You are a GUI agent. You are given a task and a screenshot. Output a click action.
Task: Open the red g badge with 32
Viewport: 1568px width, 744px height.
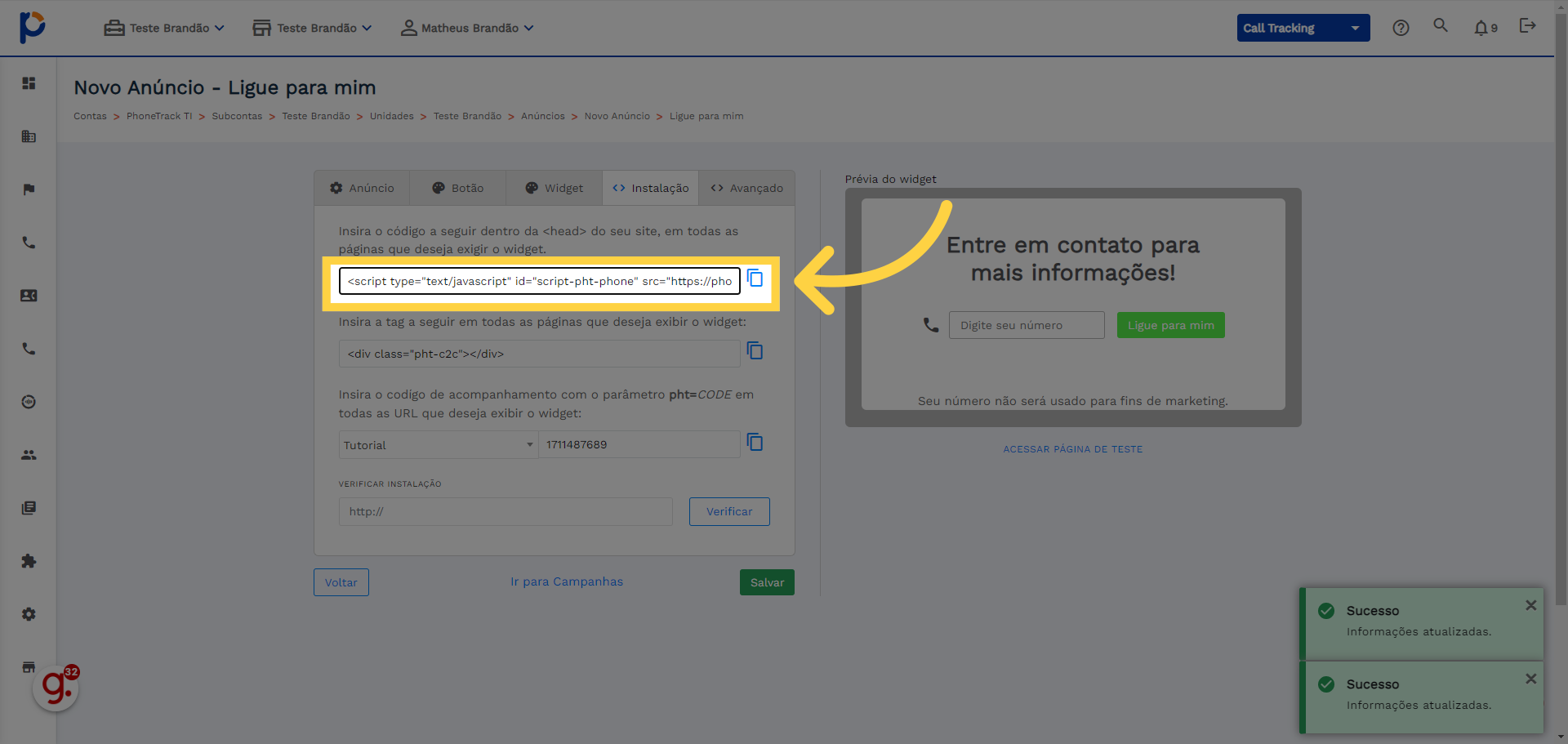[56, 688]
